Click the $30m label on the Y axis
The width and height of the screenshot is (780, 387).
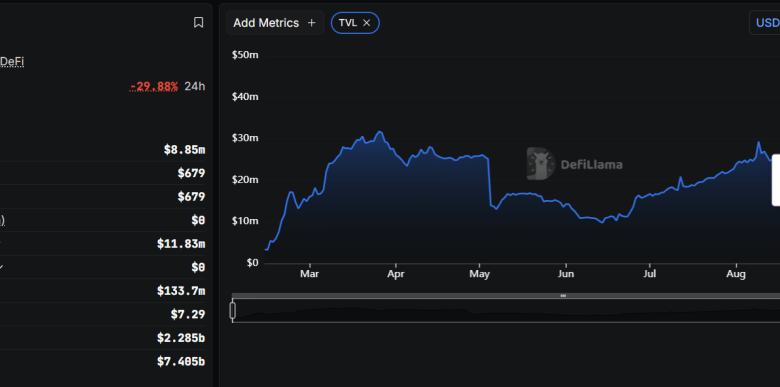[245, 138]
